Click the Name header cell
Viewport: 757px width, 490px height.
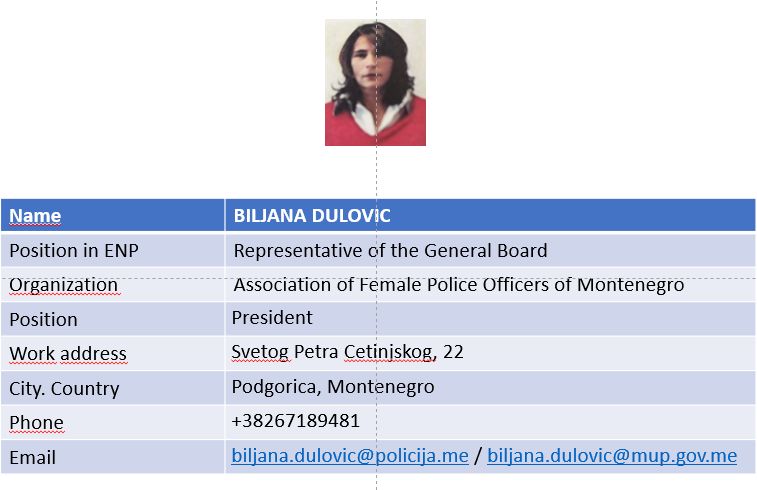[x=112, y=215]
